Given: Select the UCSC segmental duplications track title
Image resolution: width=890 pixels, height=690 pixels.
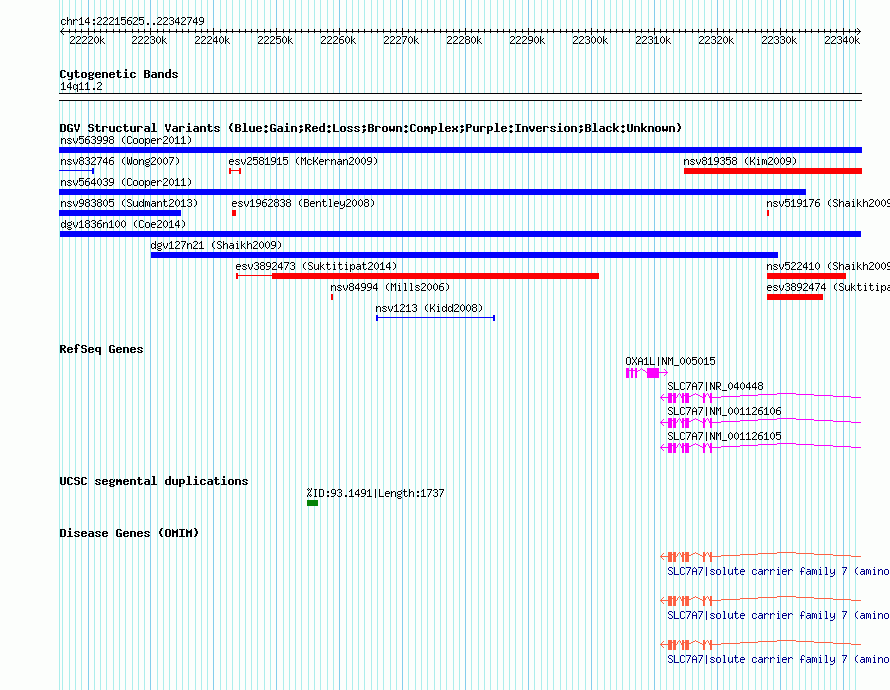Looking at the screenshot, I should pos(154,481).
